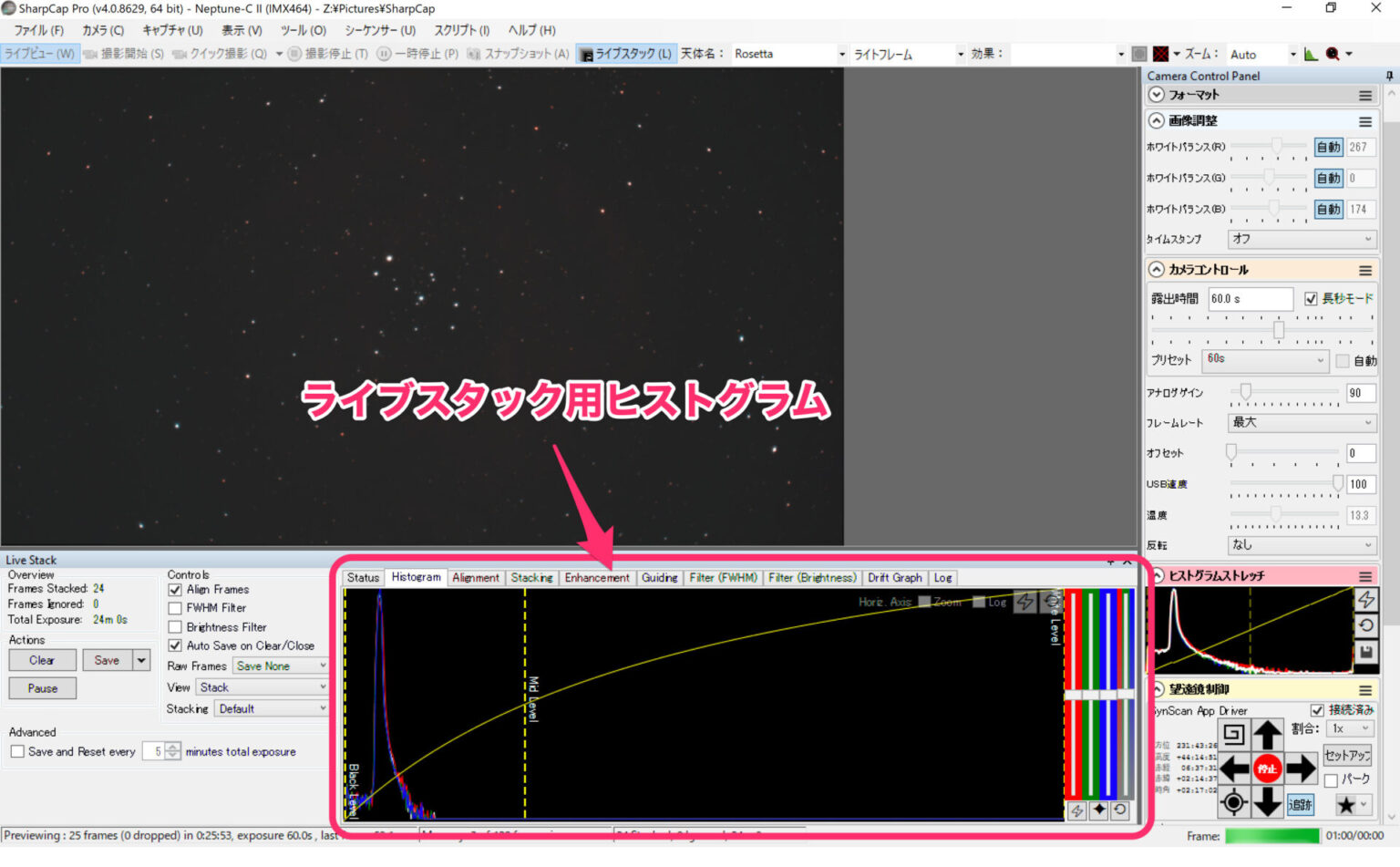The height and width of the screenshot is (867, 1400).
Task: Click the Clear button in Live Stack
Action: pyautogui.click(x=42, y=660)
